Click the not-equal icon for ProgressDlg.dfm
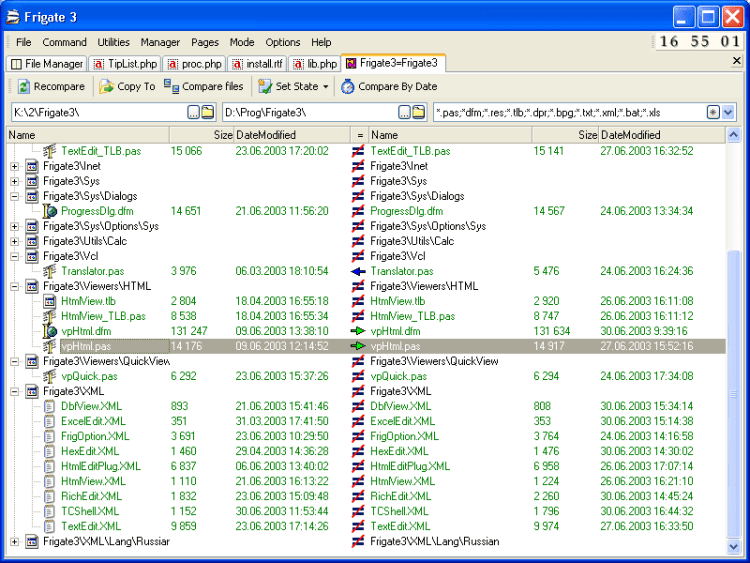 358,211
